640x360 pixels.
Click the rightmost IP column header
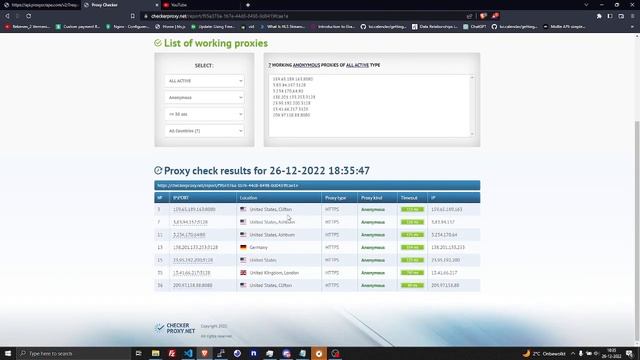[x=453, y=198]
